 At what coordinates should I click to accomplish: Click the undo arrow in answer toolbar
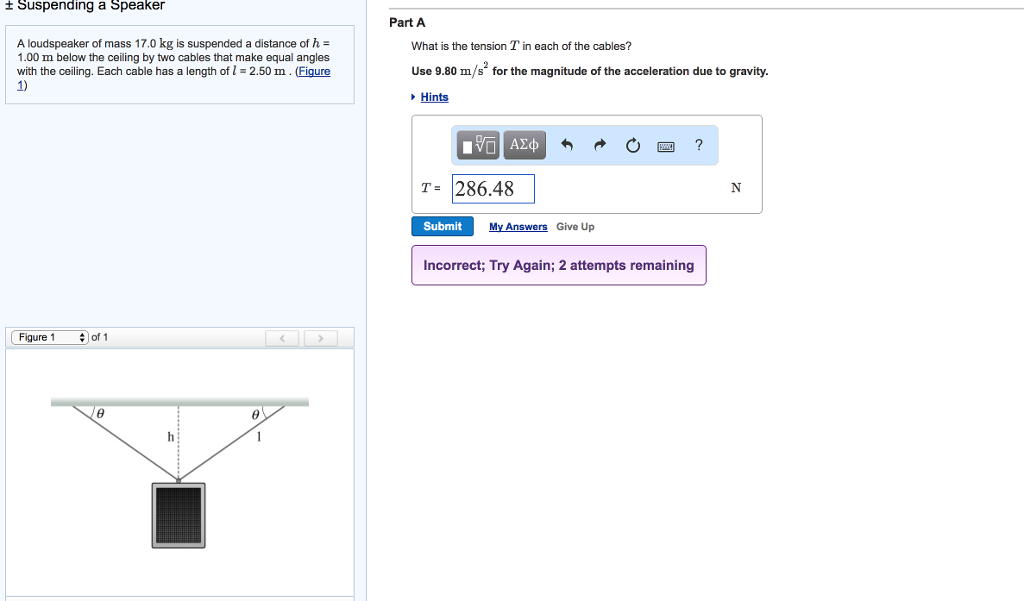pyautogui.click(x=567, y=146)
